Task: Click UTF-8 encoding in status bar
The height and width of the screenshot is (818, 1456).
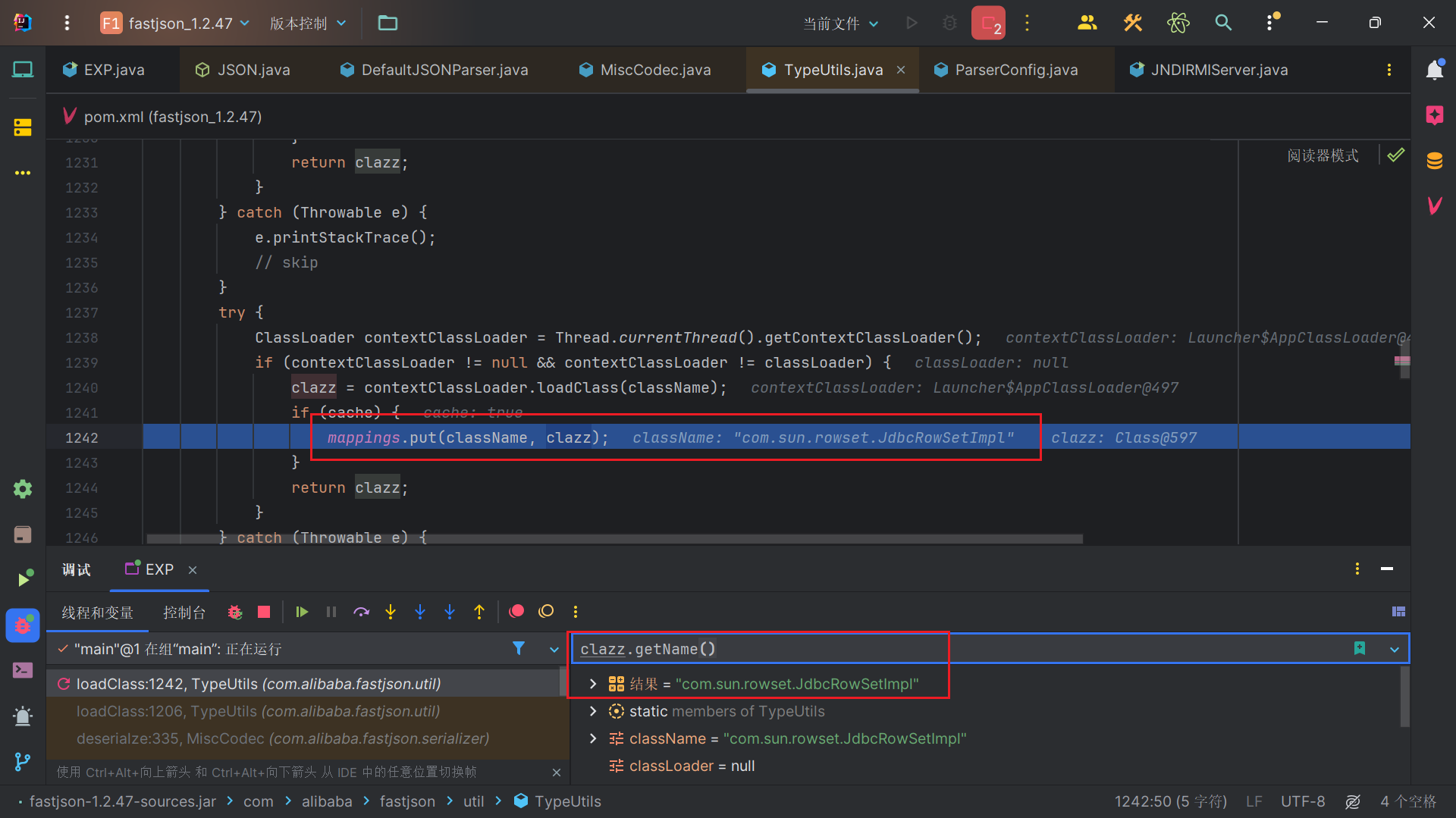Action: (1303, 801)
